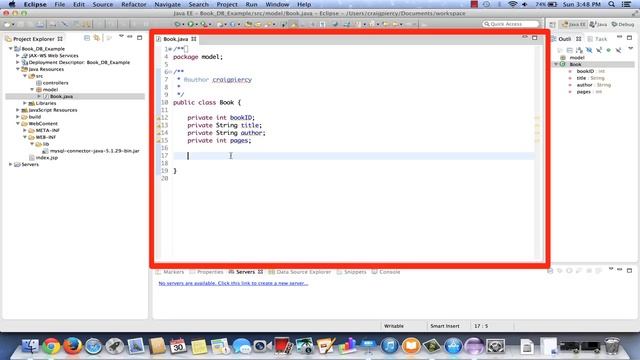Image resolution: width=640 pixels, height=360 pixels.
Task: Click Collapse All in Project Explorer
Action: click(87, 38)
